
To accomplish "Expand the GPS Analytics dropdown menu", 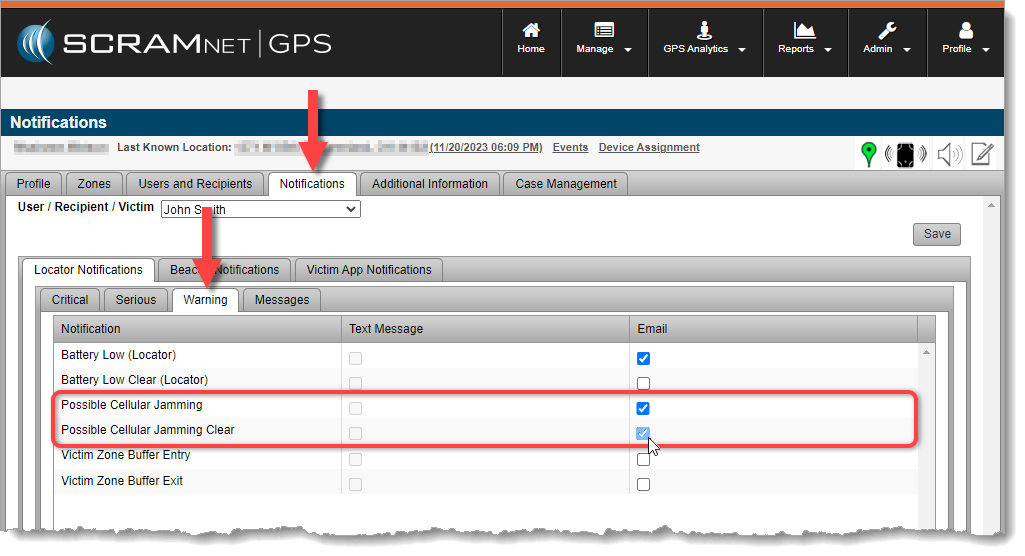I will click(x=705, y=38).
